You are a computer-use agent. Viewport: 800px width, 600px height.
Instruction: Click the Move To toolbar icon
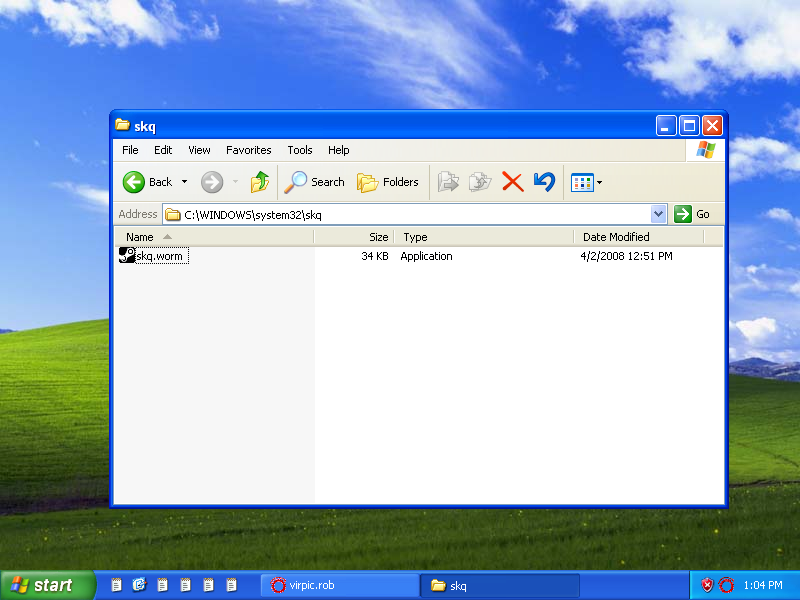(448, 182)
